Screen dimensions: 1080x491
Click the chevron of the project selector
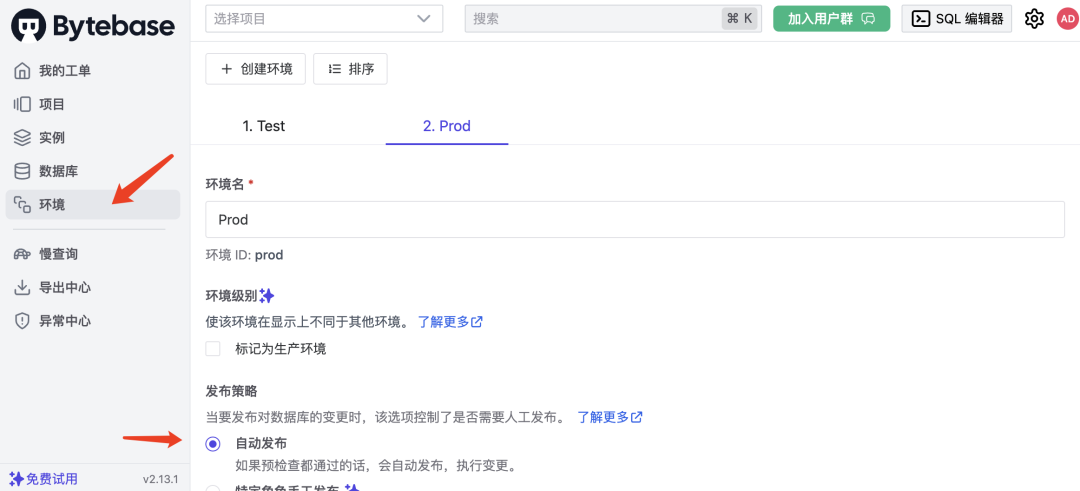click(x=424, y=19)
